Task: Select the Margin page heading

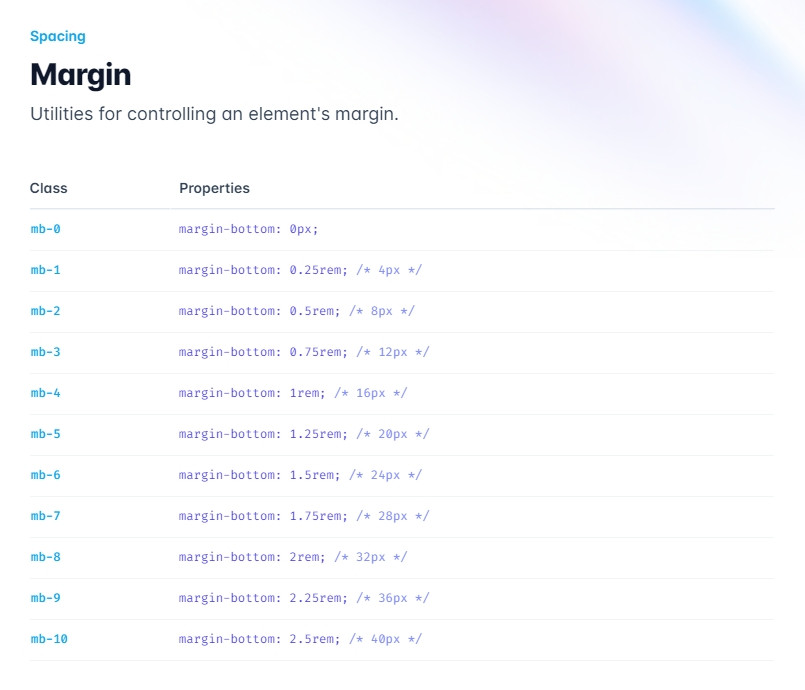Action: tap(81, 75)
